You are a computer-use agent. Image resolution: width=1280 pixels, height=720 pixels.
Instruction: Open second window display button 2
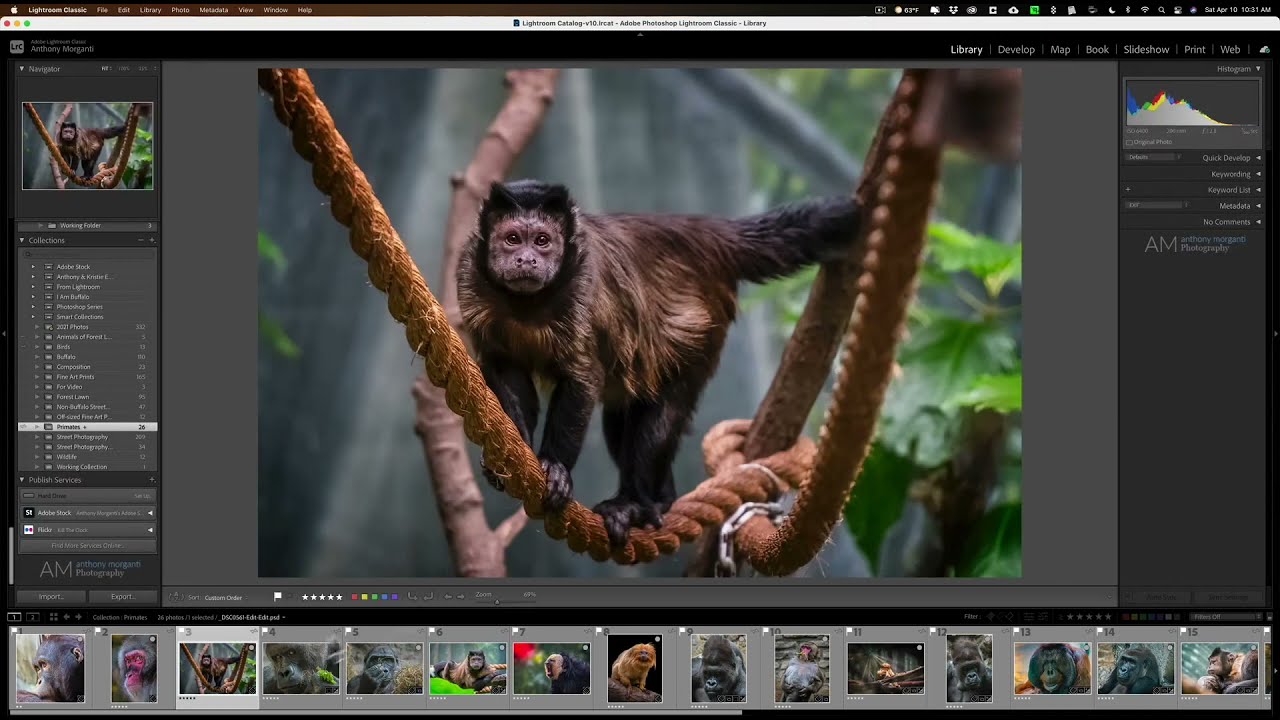[x=32, y=617]
